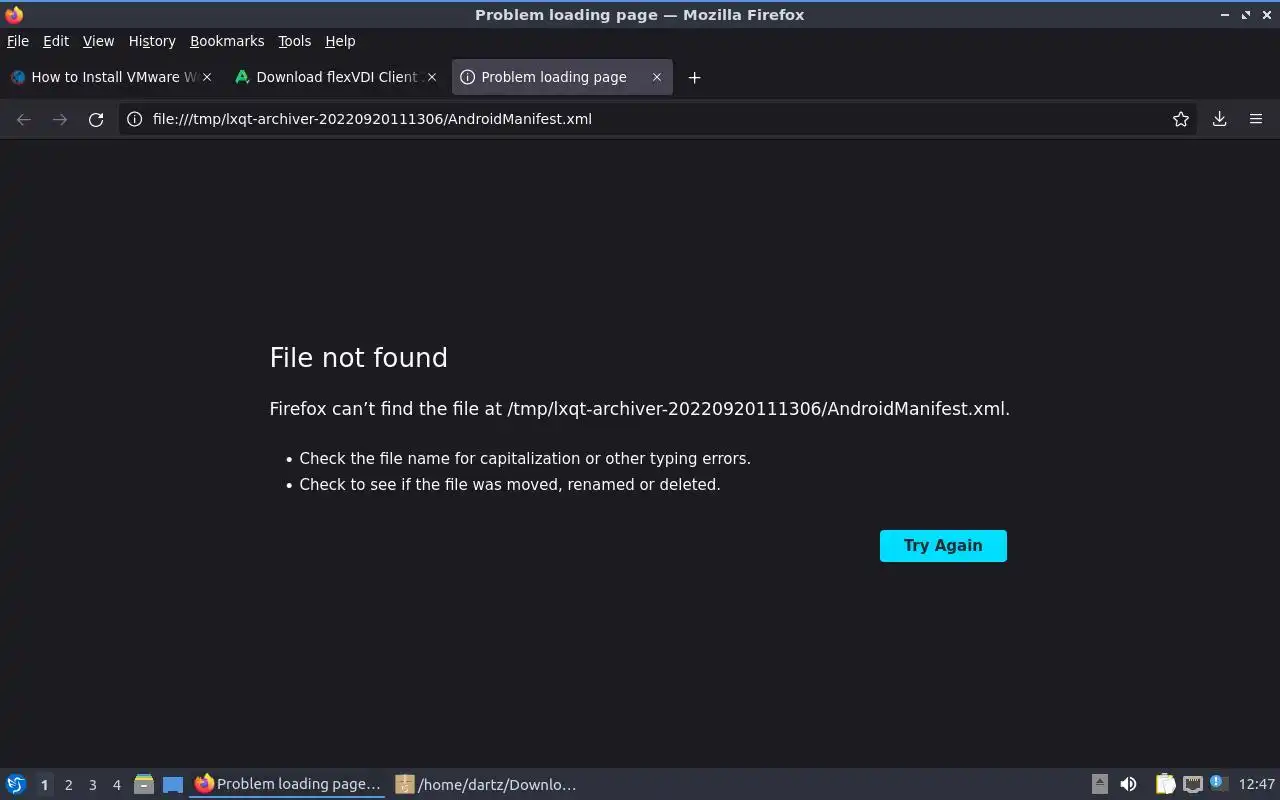Click the Try Again button
This screenshot has width=1280, height=800.
(x=943, y=546)
